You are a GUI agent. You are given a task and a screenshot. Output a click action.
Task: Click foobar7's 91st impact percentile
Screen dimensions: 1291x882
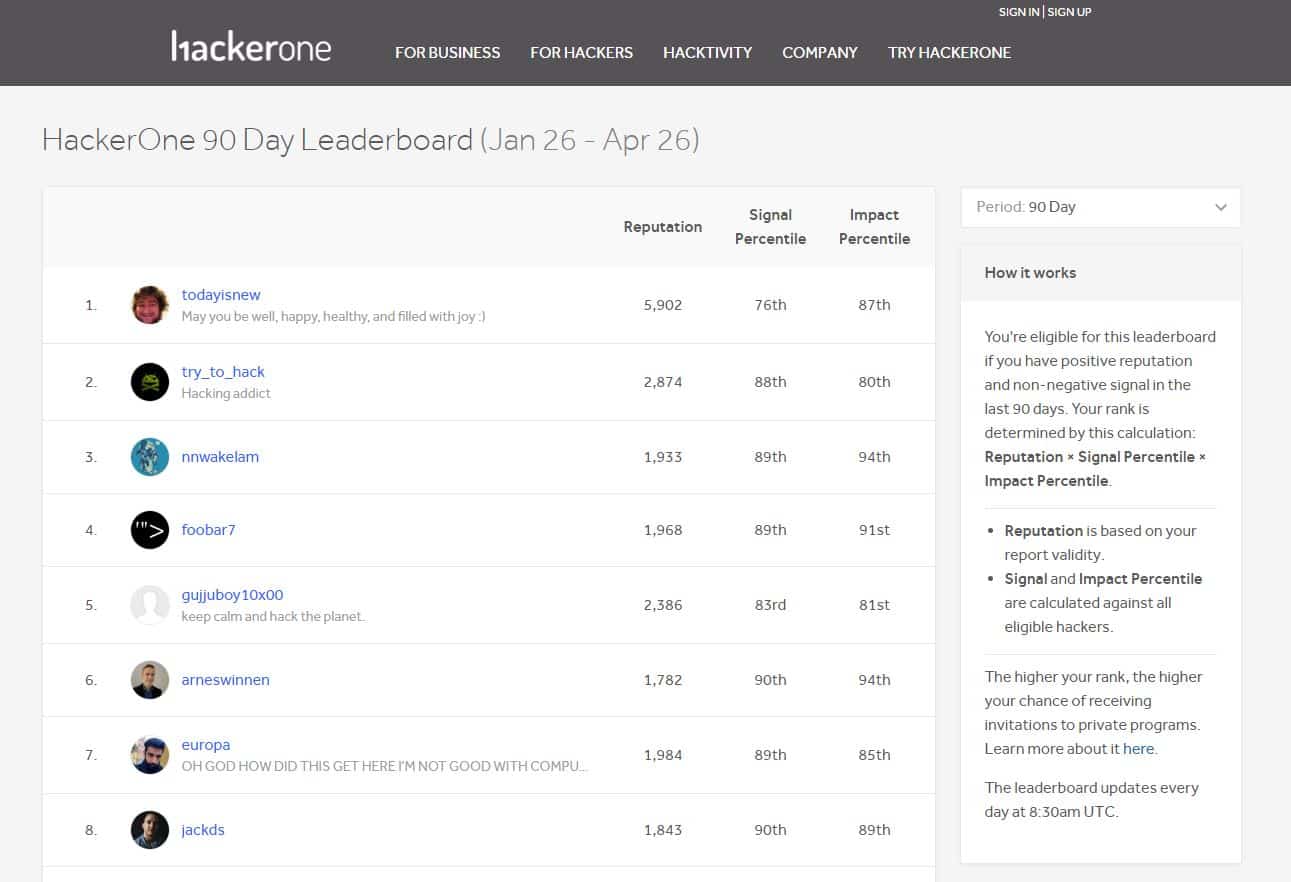point(874,530)
